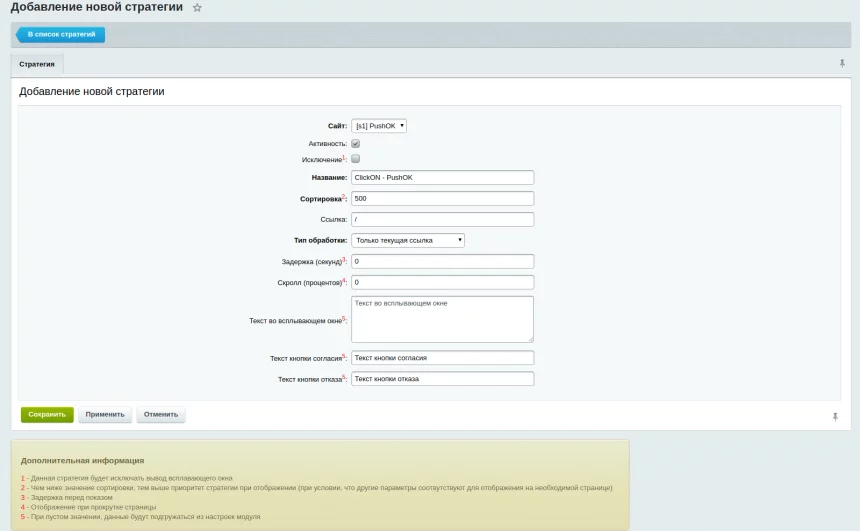The image size is (860, 531).
Task: Click the popup window text area
Action: 442,319
